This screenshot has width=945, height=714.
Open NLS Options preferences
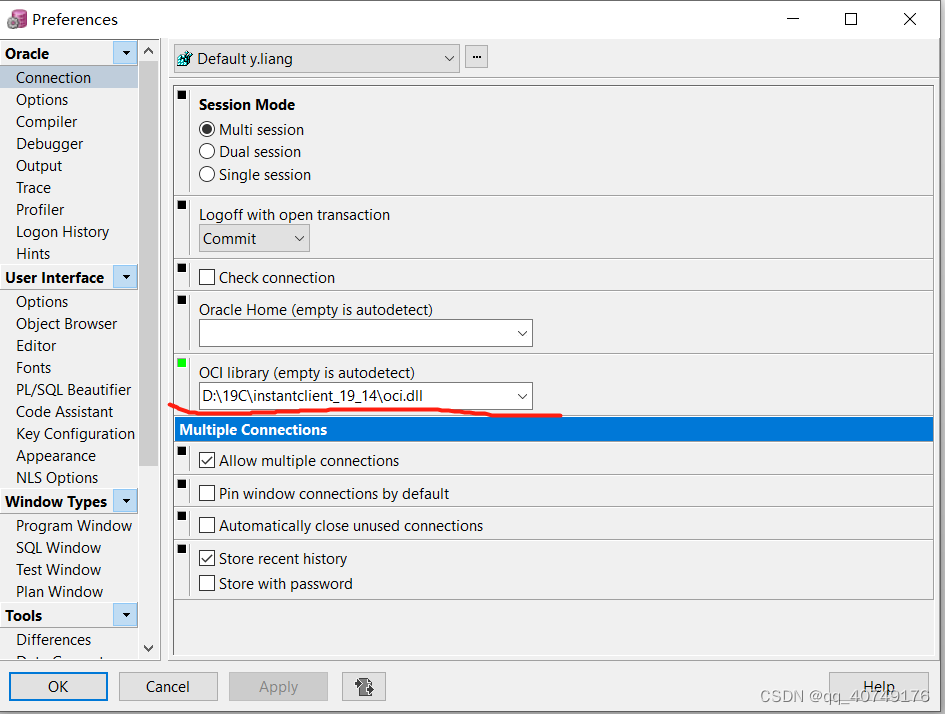[57, 477]
